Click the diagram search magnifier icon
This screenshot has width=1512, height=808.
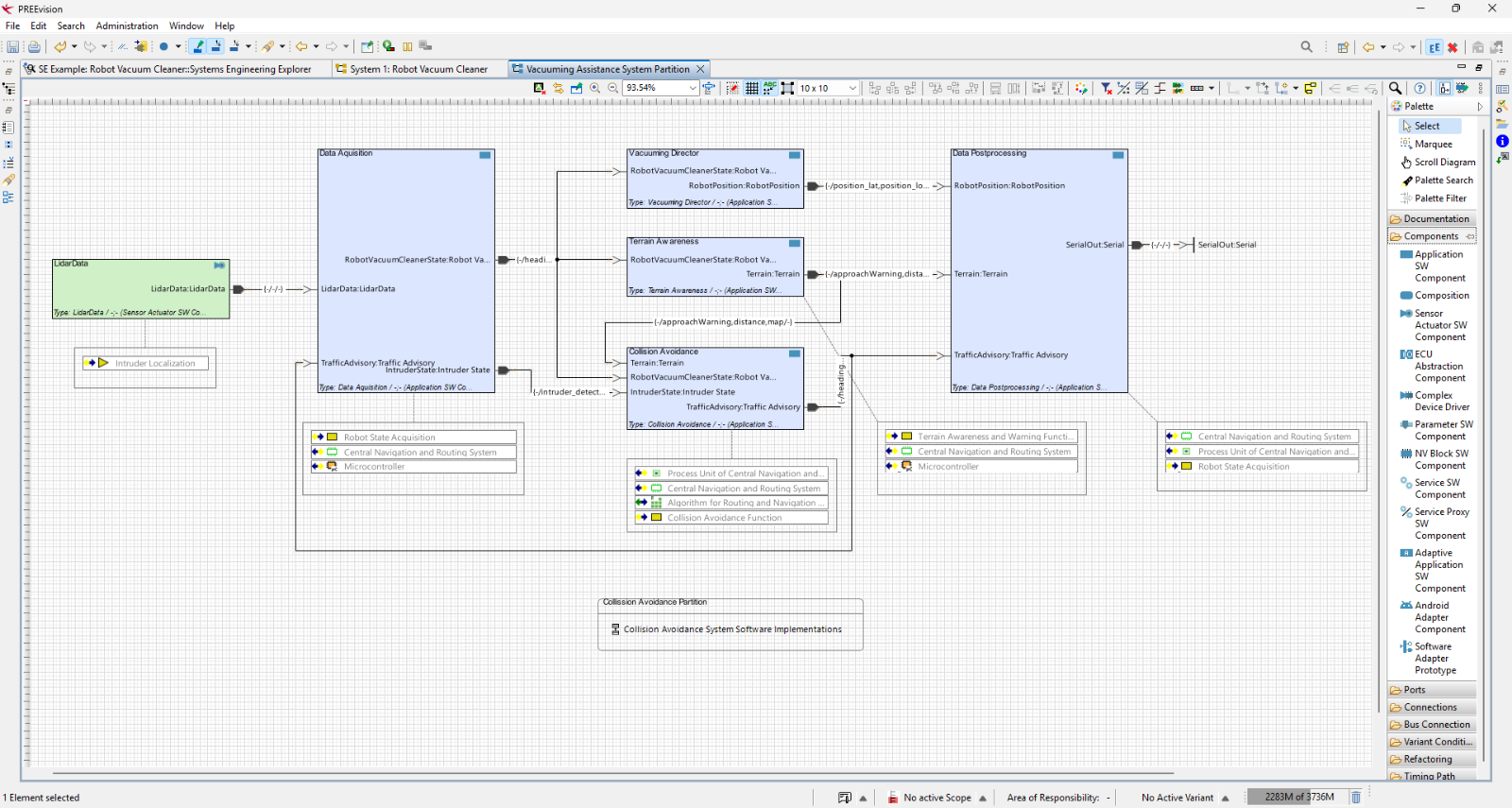pos(1395,88)
